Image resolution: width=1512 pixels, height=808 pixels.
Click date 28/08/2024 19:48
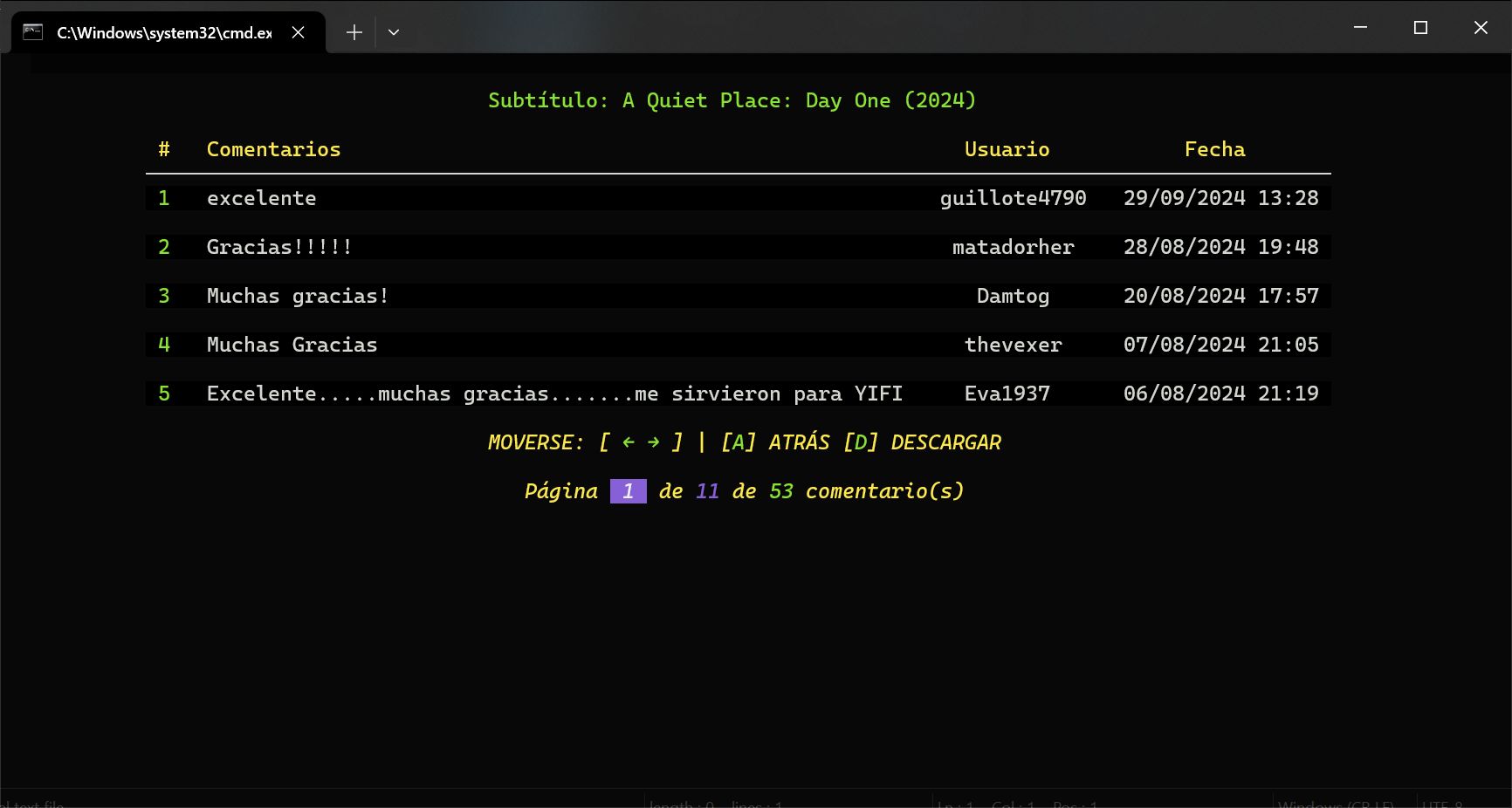1220,247
